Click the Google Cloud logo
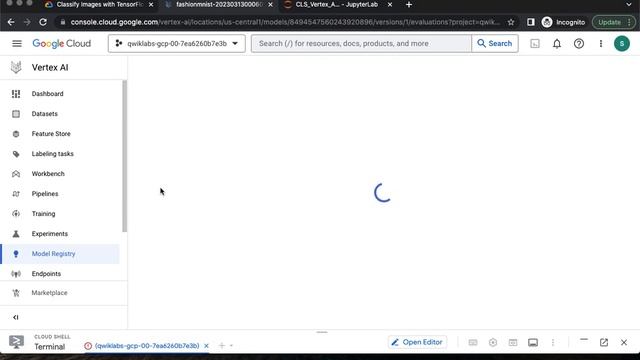 point(62,43)
